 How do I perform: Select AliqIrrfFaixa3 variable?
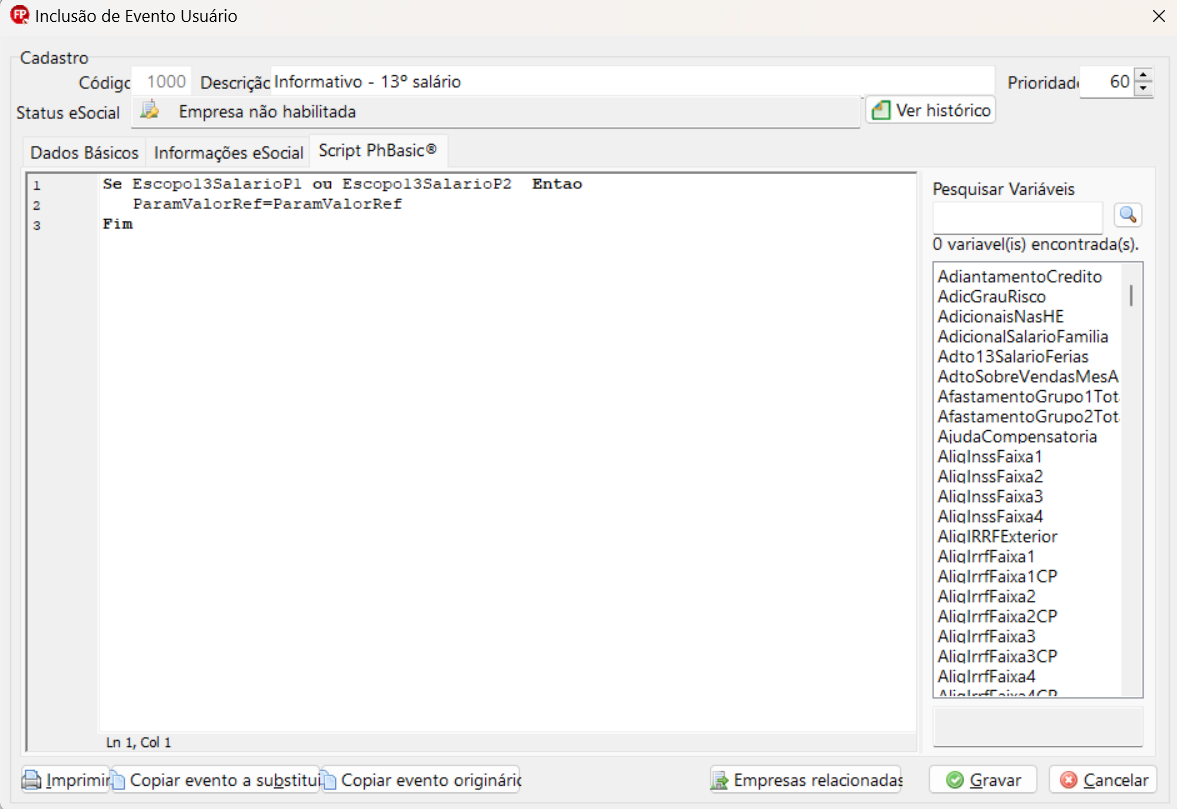[986, 636]
